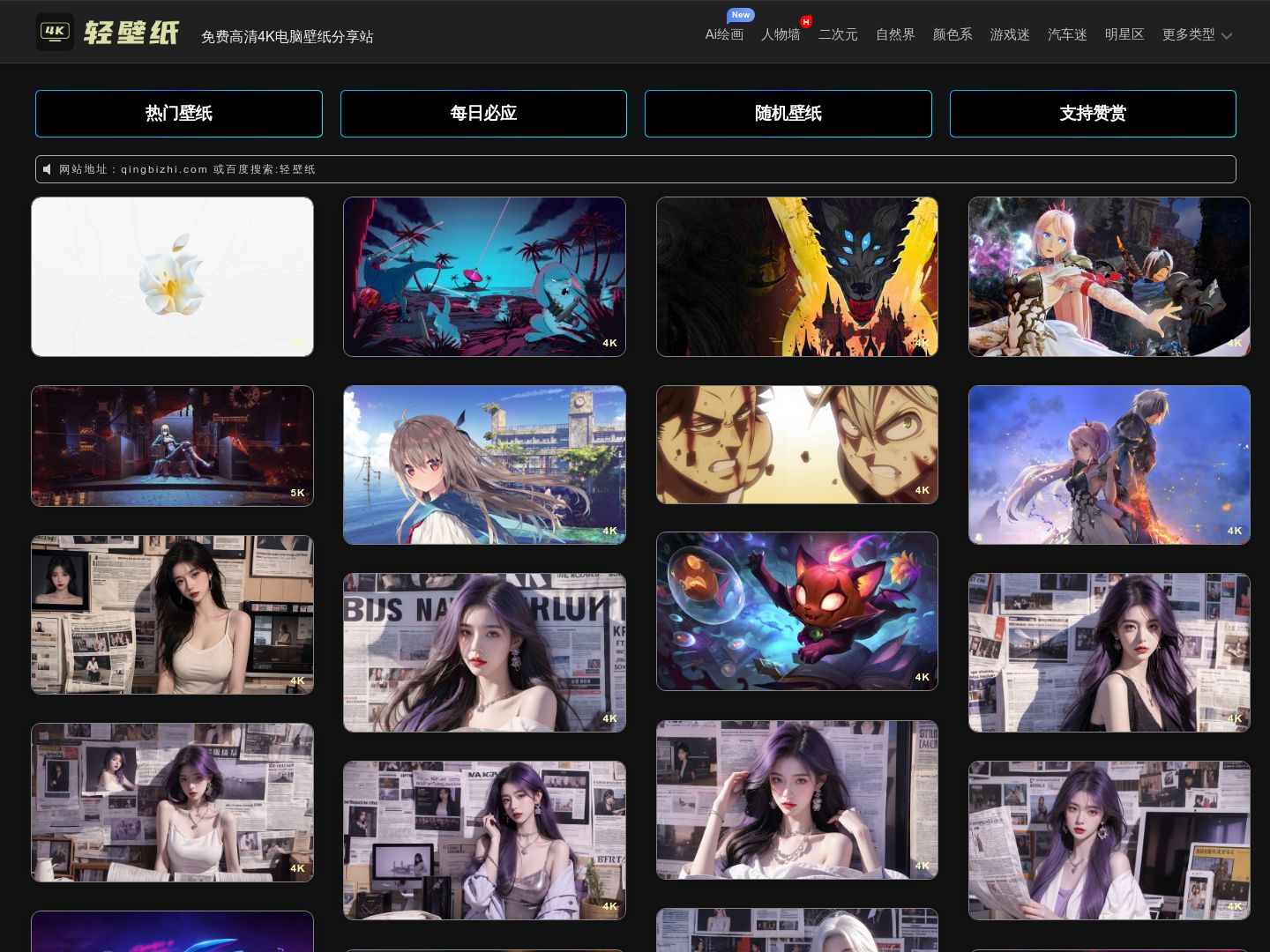Click the 热门壁纸 button
This screenshot has width=1270, height=952.
[x=179, y=114]
